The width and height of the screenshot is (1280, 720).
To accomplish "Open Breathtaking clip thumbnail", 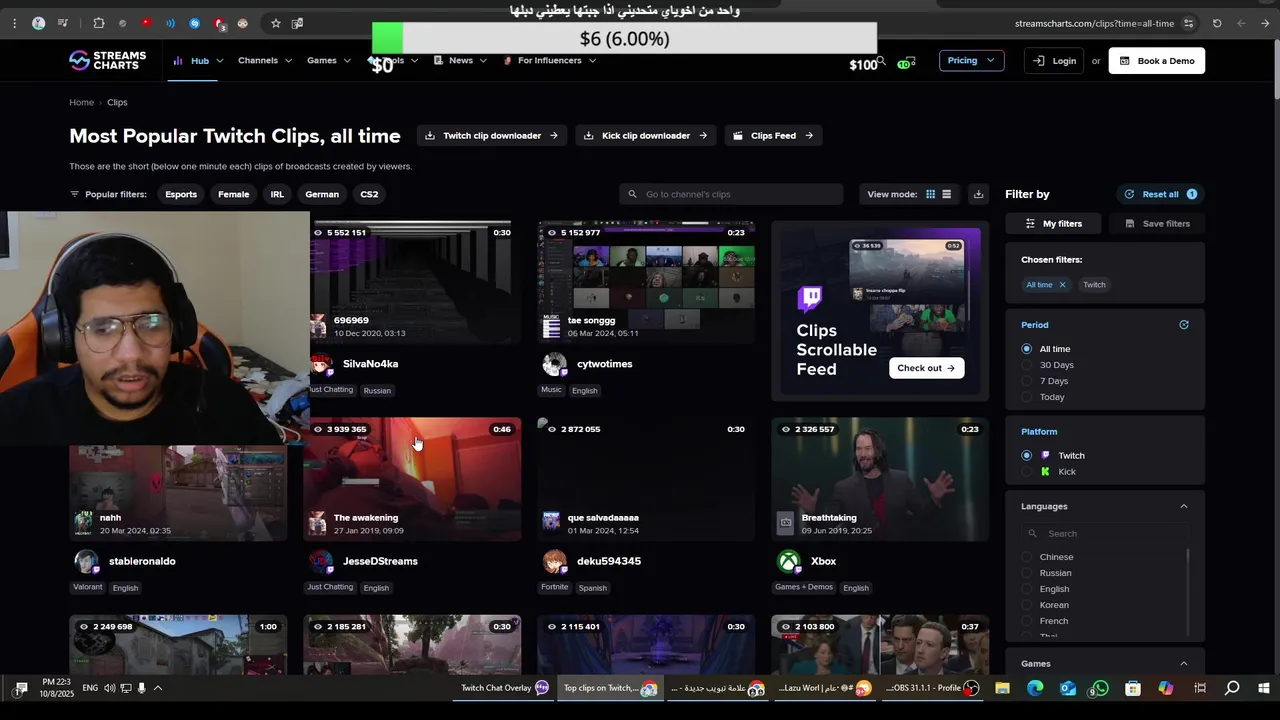I will 880,479.
